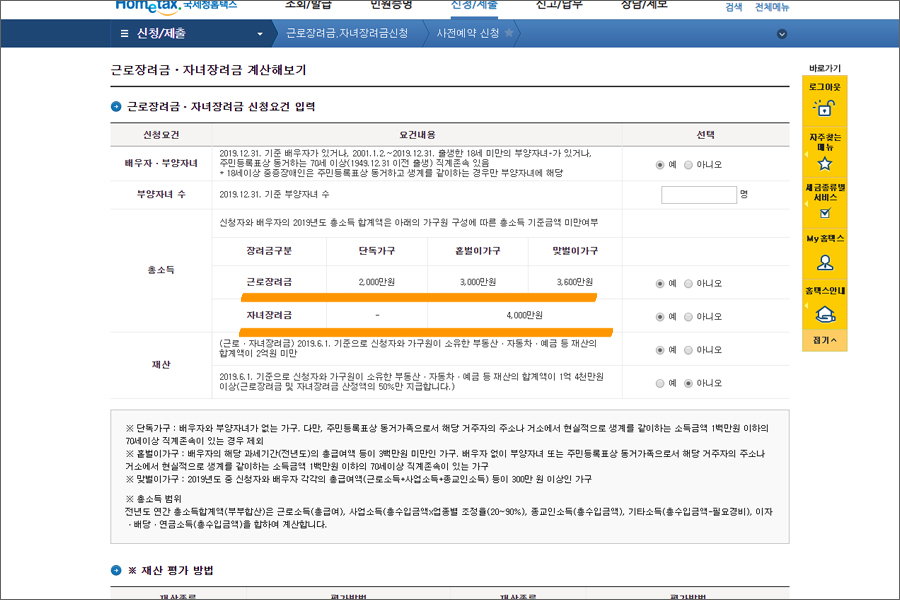
Task: Select 예 in 근로장려금 income row
Action: pyautogui.click(x=660, y=284)
